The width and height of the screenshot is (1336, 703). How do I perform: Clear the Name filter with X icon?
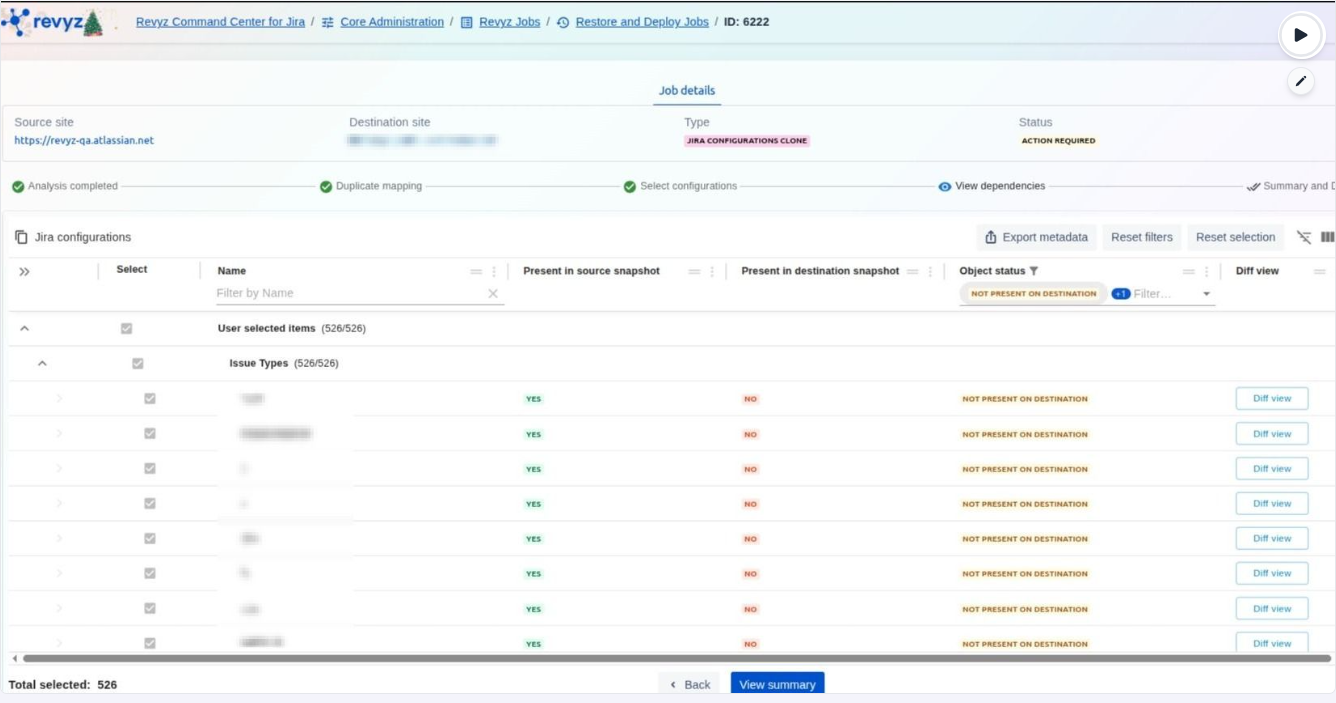tap(493, 293)
